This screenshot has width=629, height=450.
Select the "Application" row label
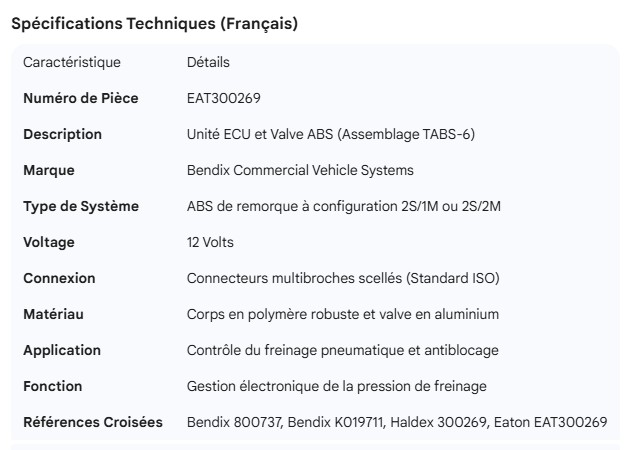(62, 350)
